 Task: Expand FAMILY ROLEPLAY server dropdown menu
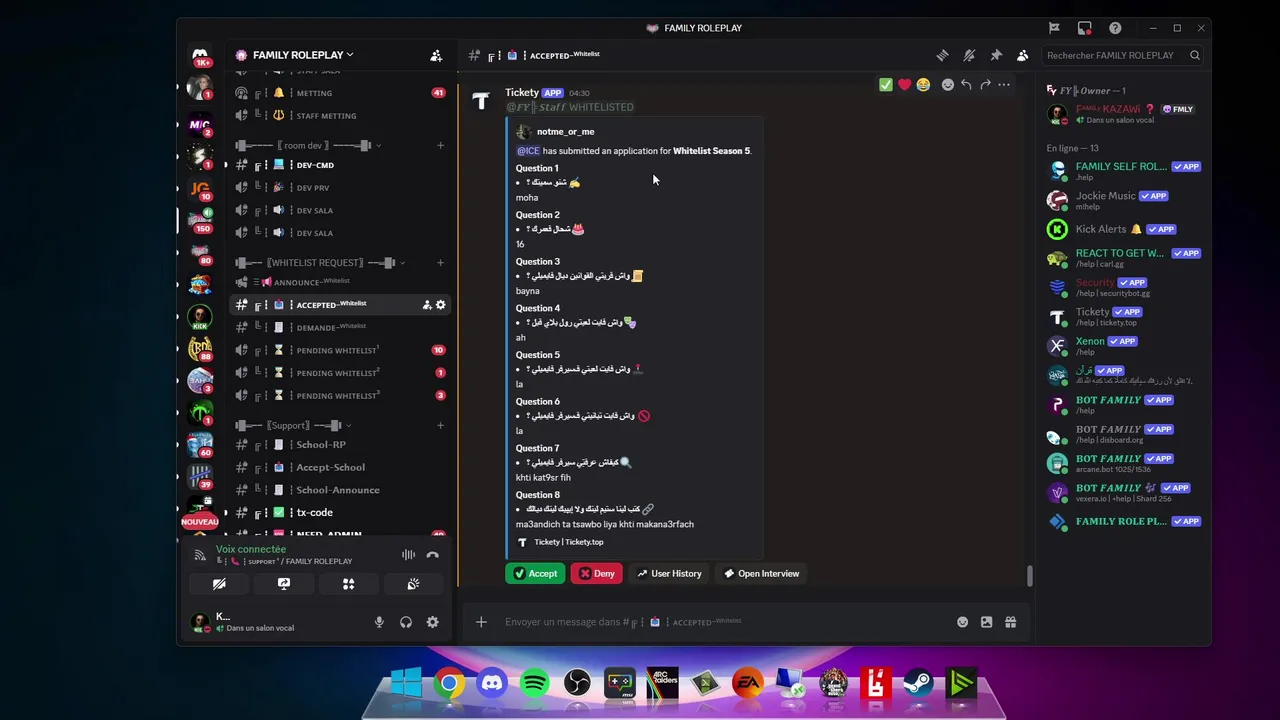pyautogui.click(x=296, y=55)
